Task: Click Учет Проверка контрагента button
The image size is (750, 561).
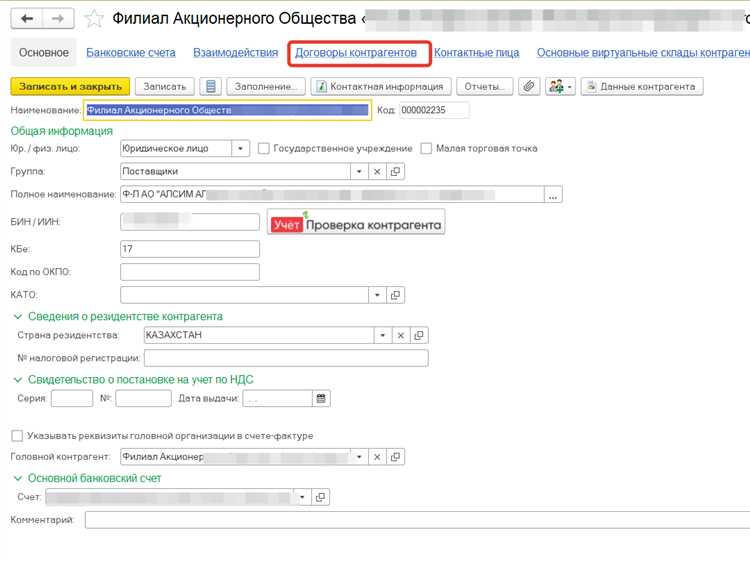Action: pos(356,222)
